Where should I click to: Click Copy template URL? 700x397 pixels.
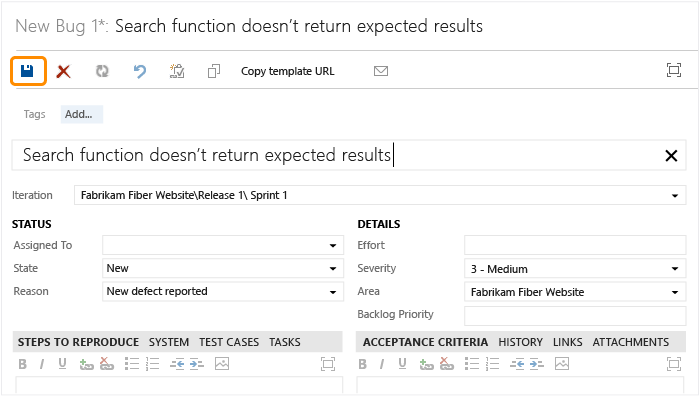[x=288, y=71]
